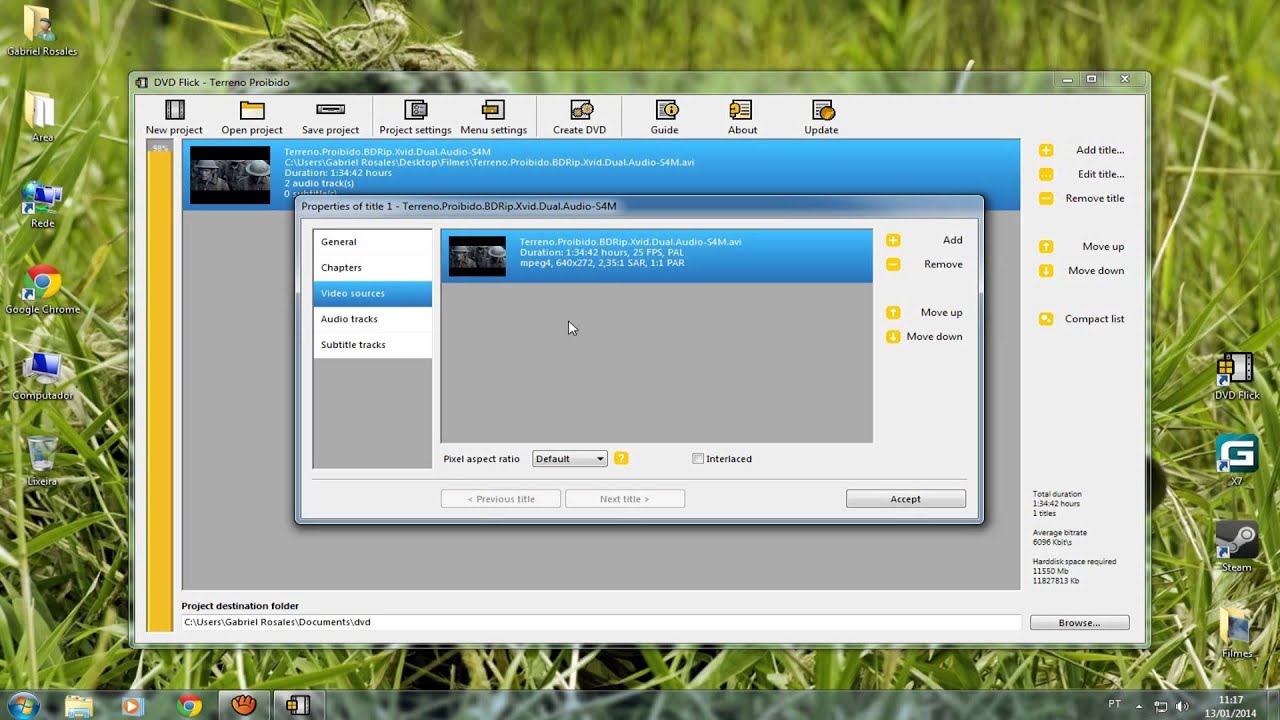Select the General section
This screenshot has width=1280, height=720.
point(372,242)
